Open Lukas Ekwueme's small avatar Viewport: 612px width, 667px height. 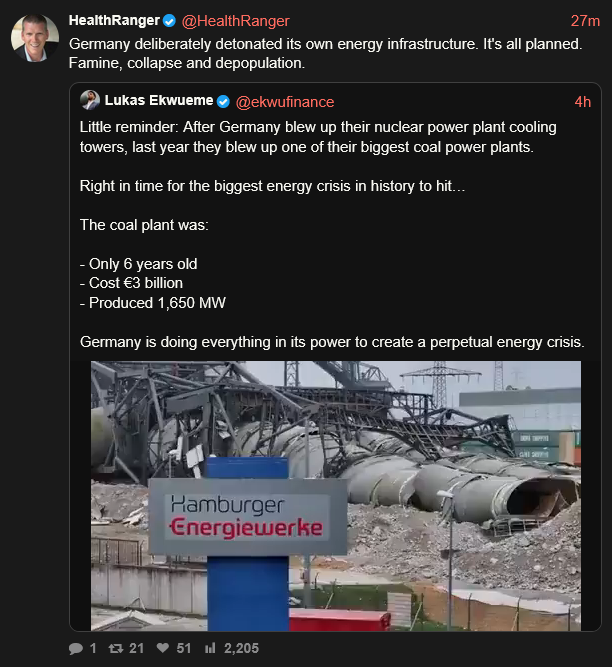click(x=90, y=101)
